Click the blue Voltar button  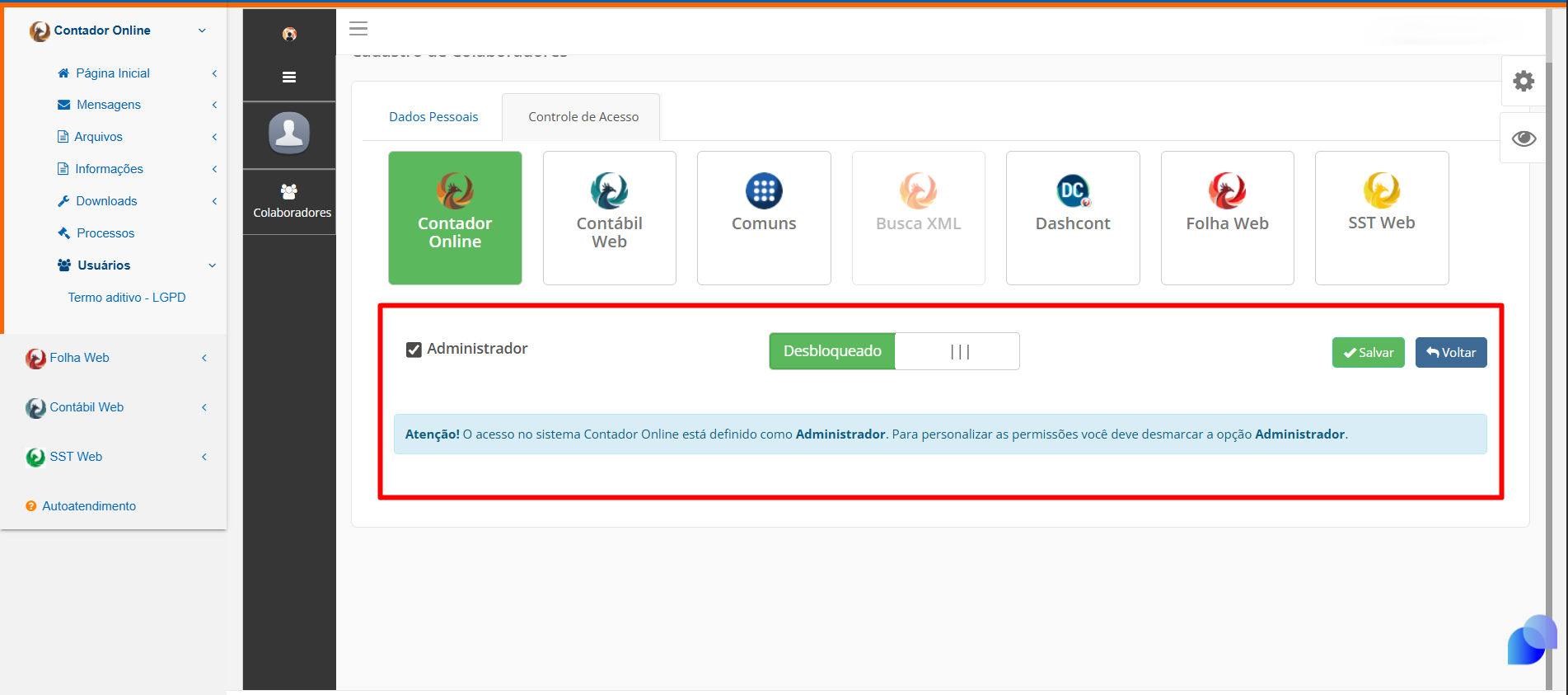1451,352
